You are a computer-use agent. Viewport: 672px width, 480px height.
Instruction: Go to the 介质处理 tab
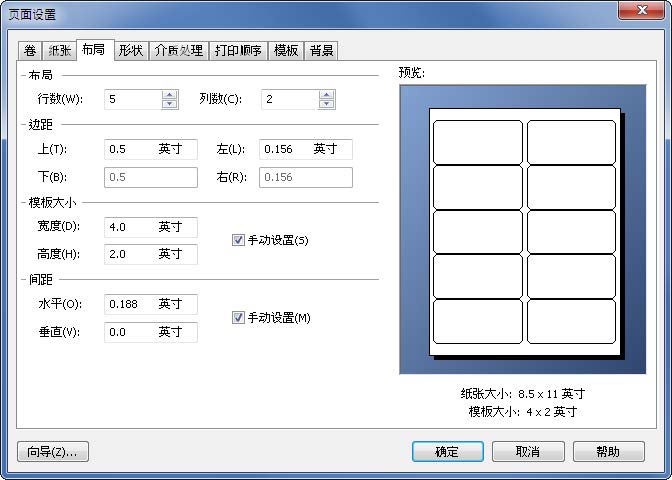[179, 51]
